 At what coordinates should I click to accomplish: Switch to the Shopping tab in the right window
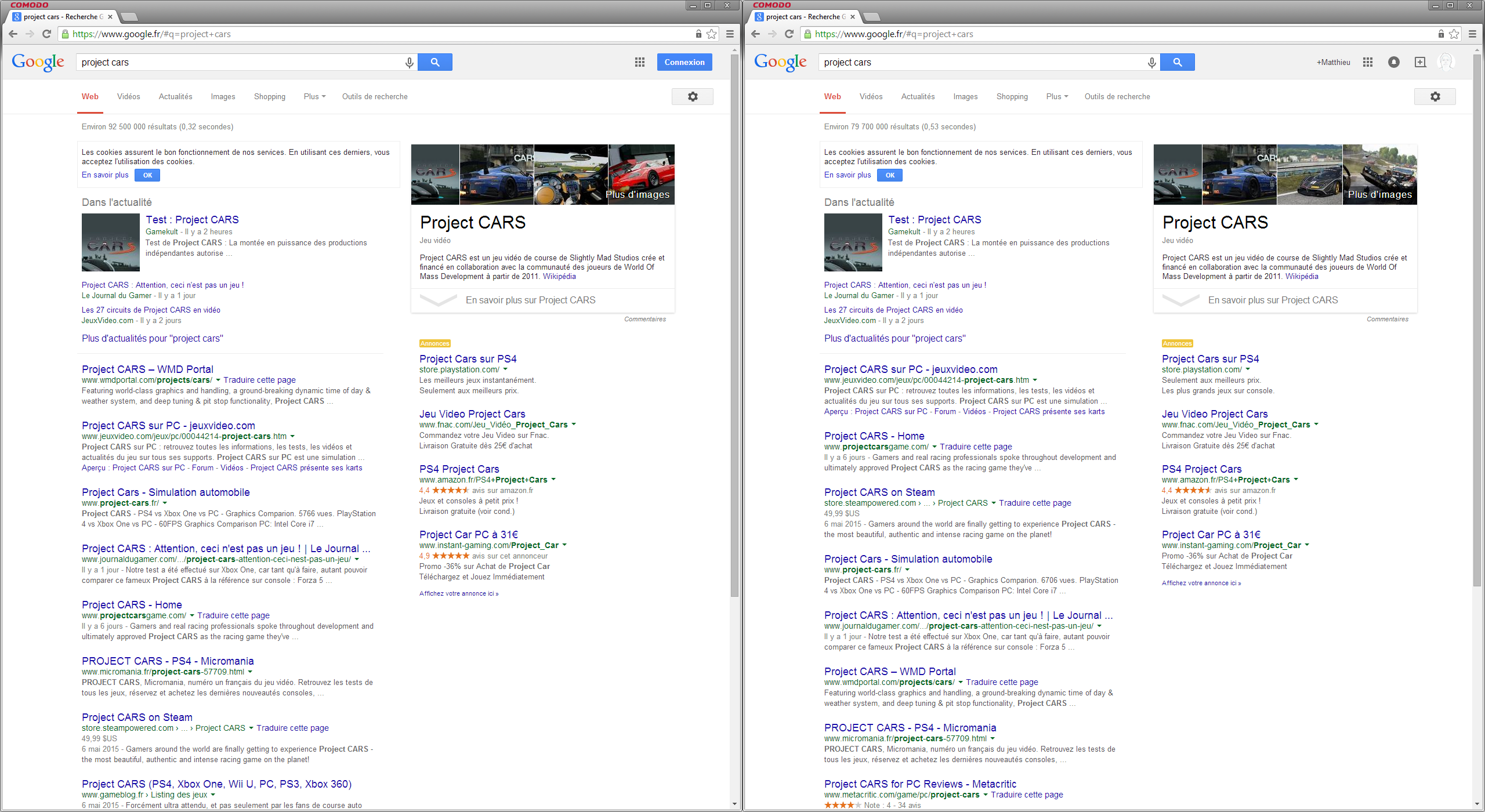pos(1012,97)
